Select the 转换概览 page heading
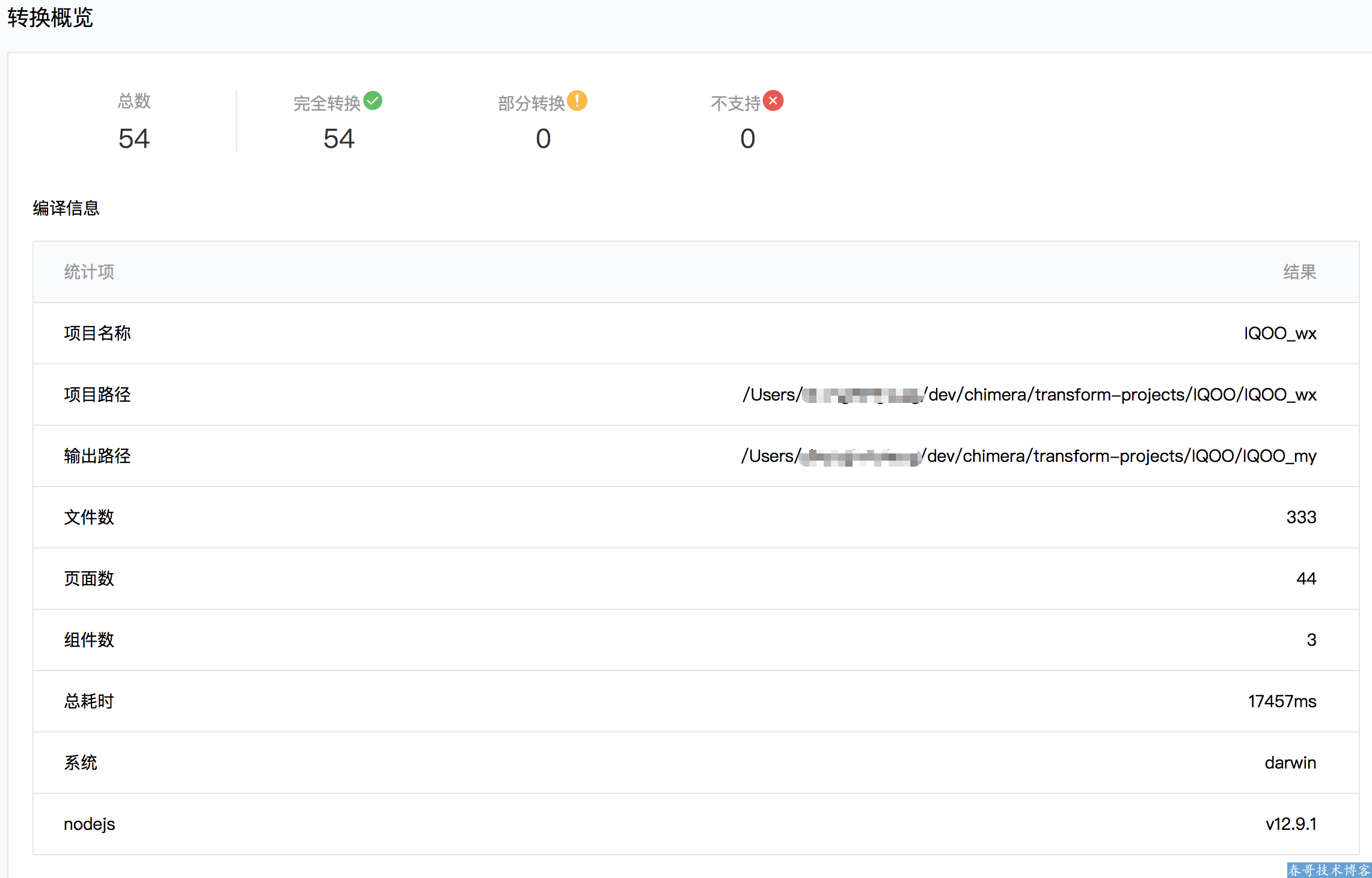 coord(51,17)
